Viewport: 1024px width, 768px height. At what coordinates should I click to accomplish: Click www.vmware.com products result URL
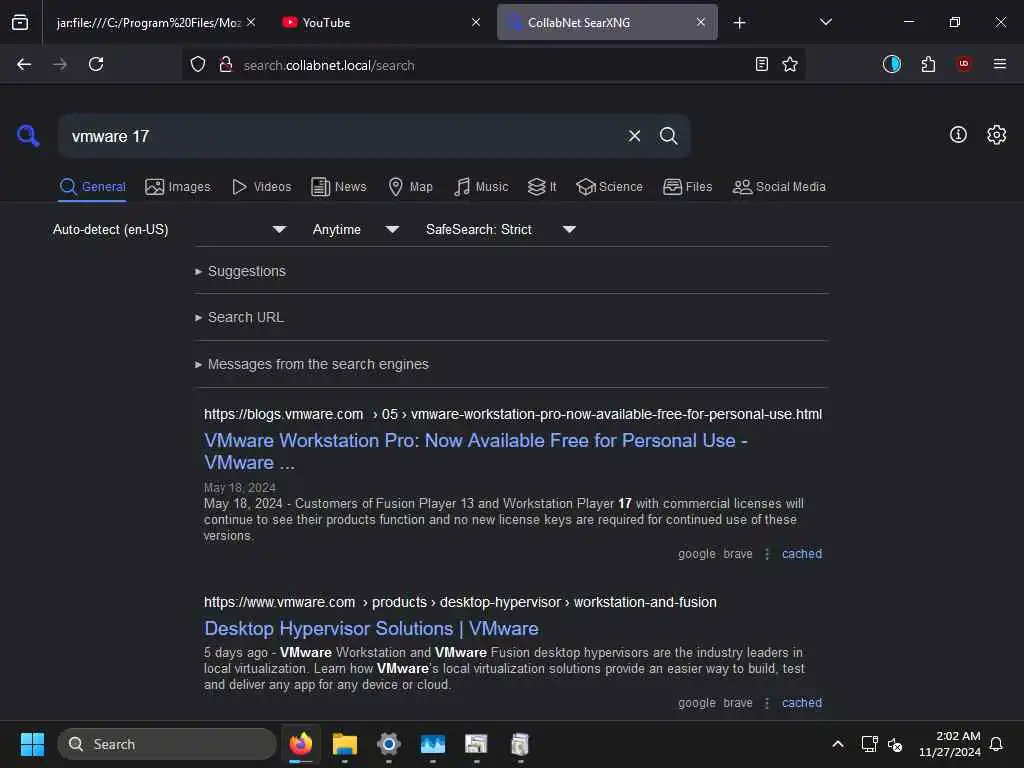(x=460, y=602)
